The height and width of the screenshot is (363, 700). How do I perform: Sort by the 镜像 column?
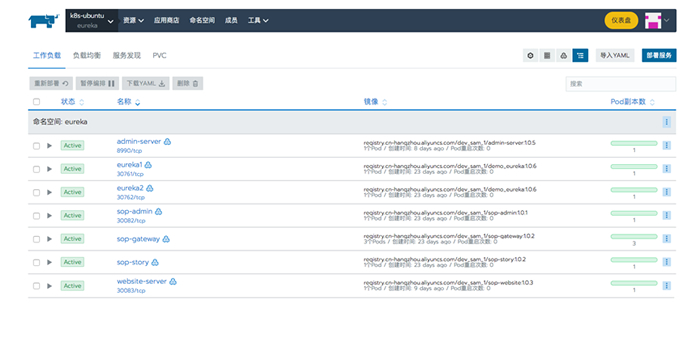tap(375, 102)
